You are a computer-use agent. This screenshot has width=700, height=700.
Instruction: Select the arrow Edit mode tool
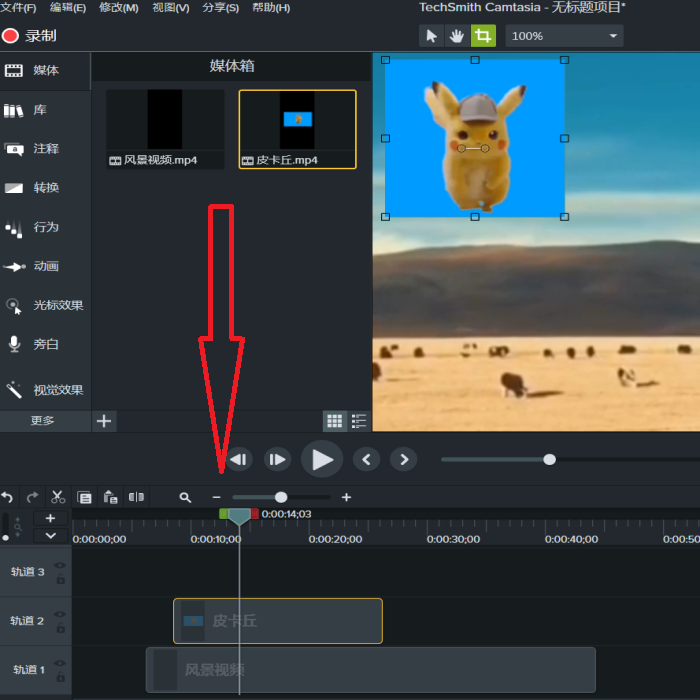pos(431,36)
